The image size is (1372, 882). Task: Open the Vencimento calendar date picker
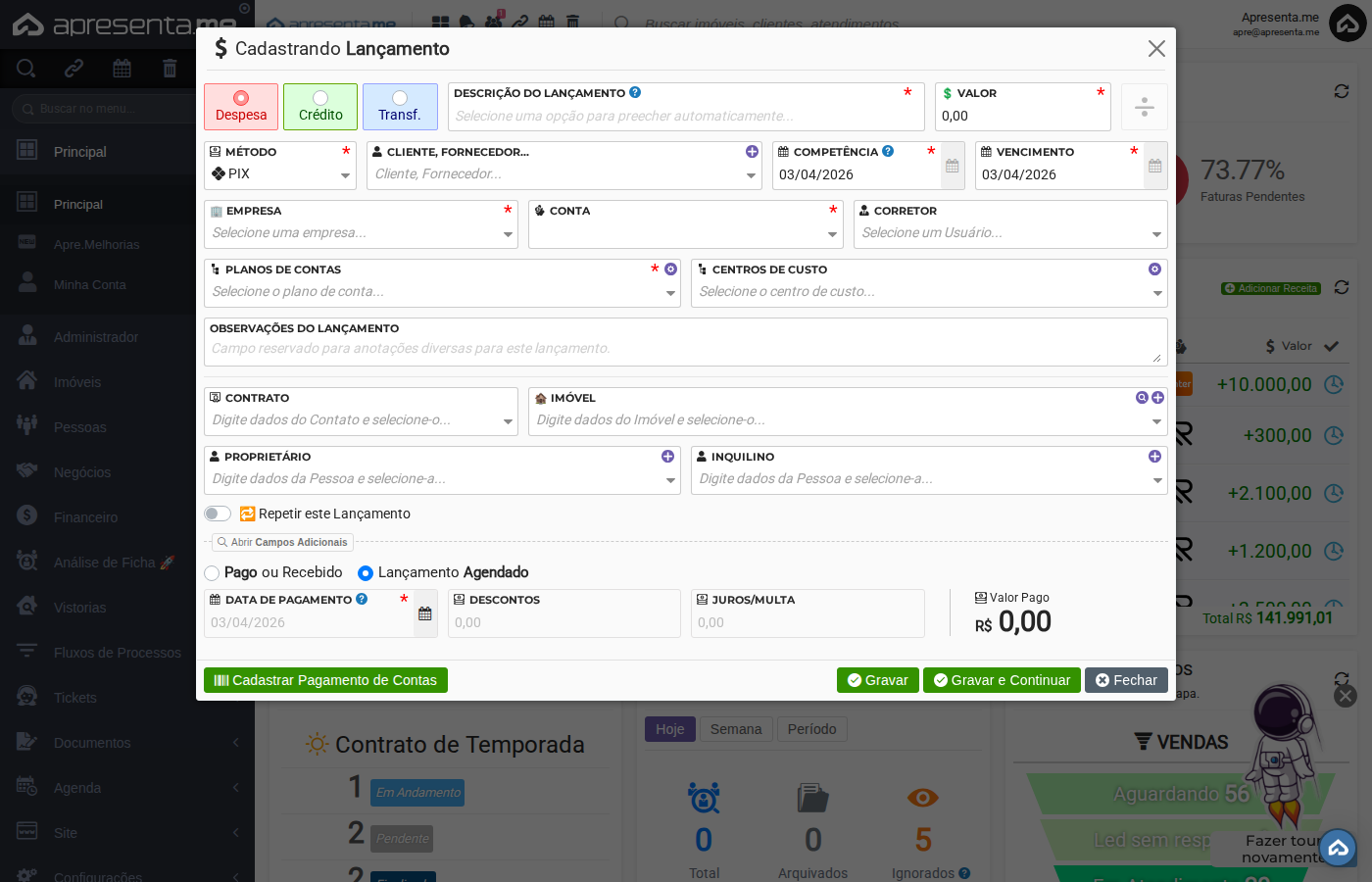1153,166
